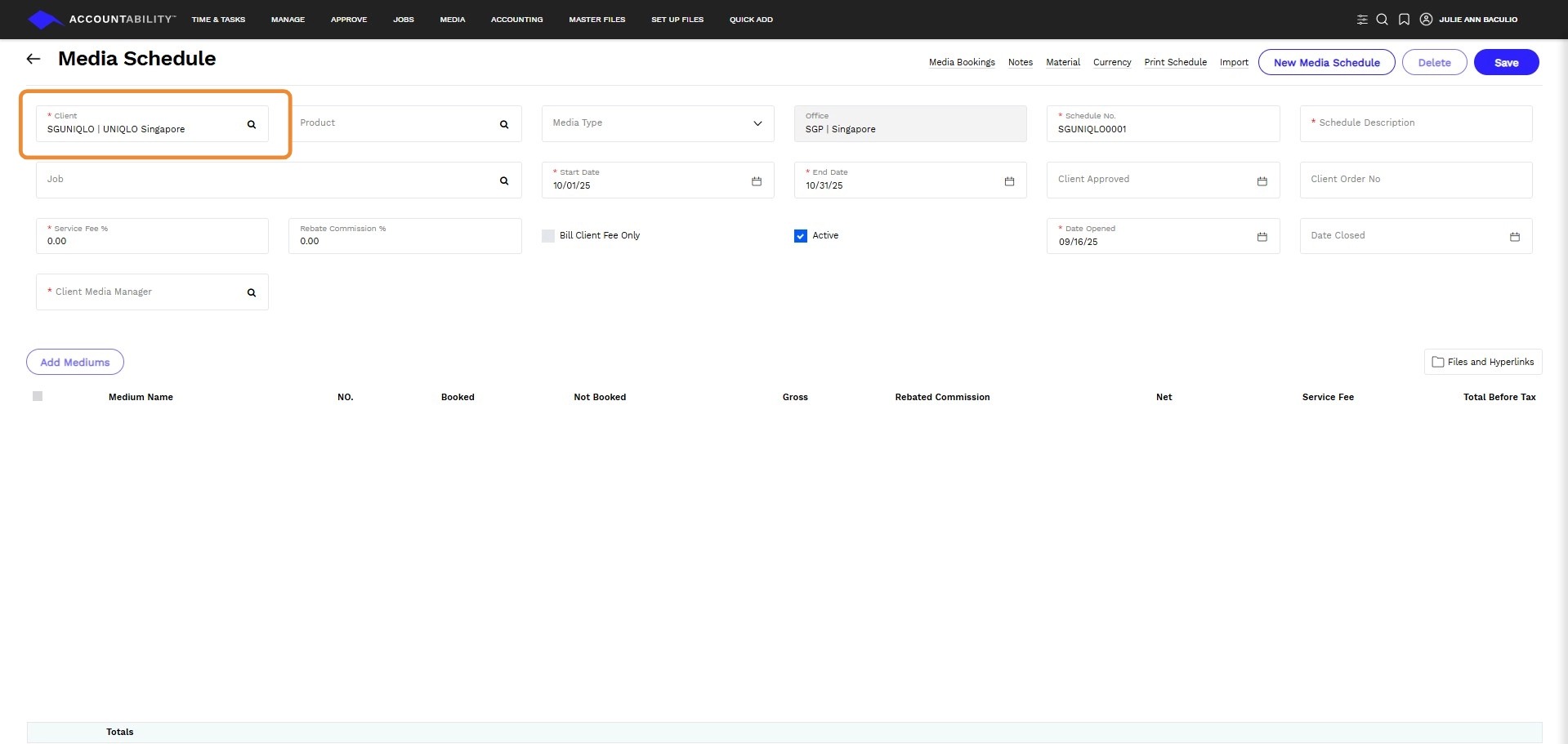The height and width of the screenshot is (744, 1568).
Task: Open the Time & Tasks menu
Action: (x=218, y=20)
